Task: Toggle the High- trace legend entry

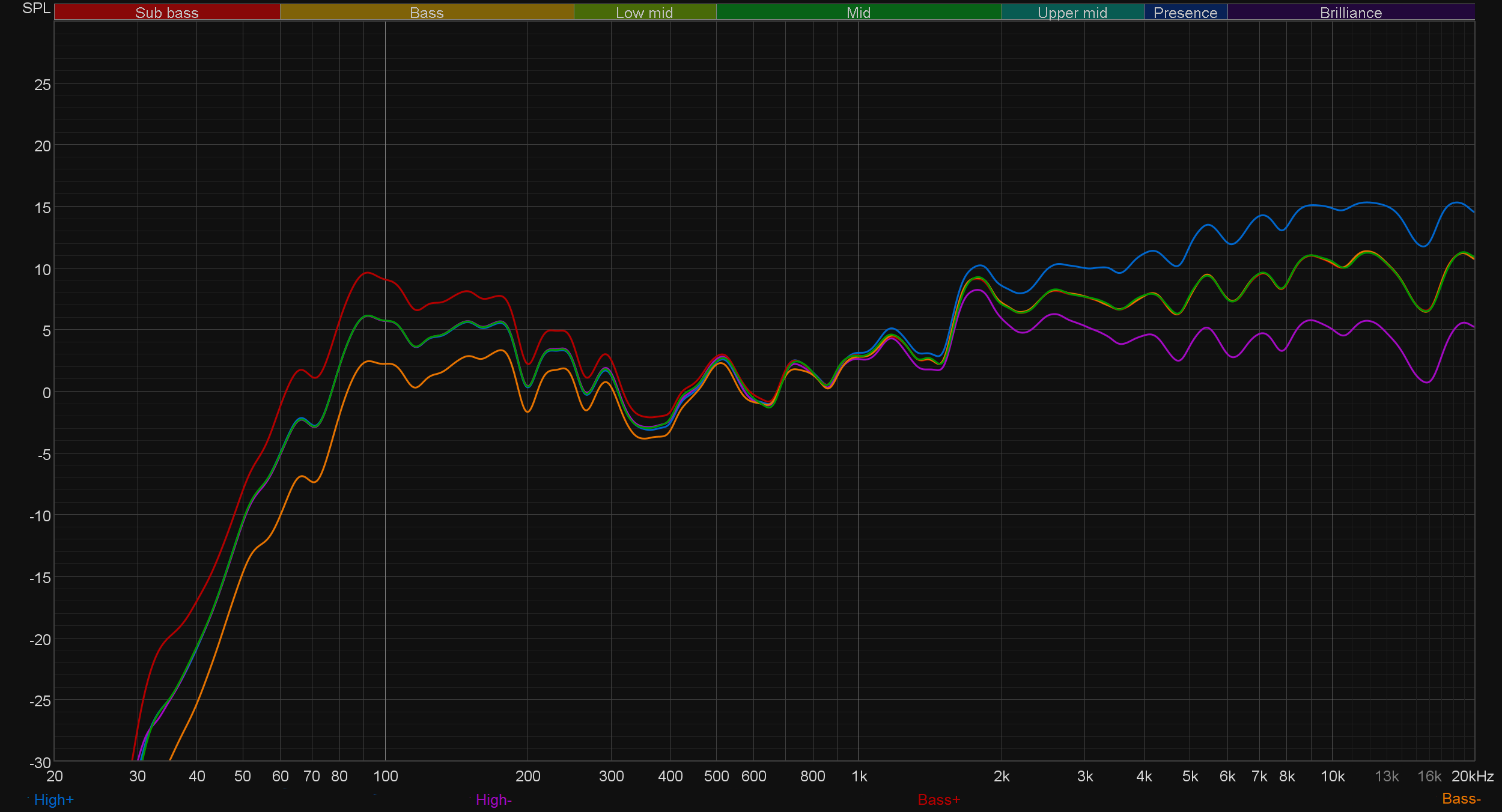Action: tap(493, 800)
